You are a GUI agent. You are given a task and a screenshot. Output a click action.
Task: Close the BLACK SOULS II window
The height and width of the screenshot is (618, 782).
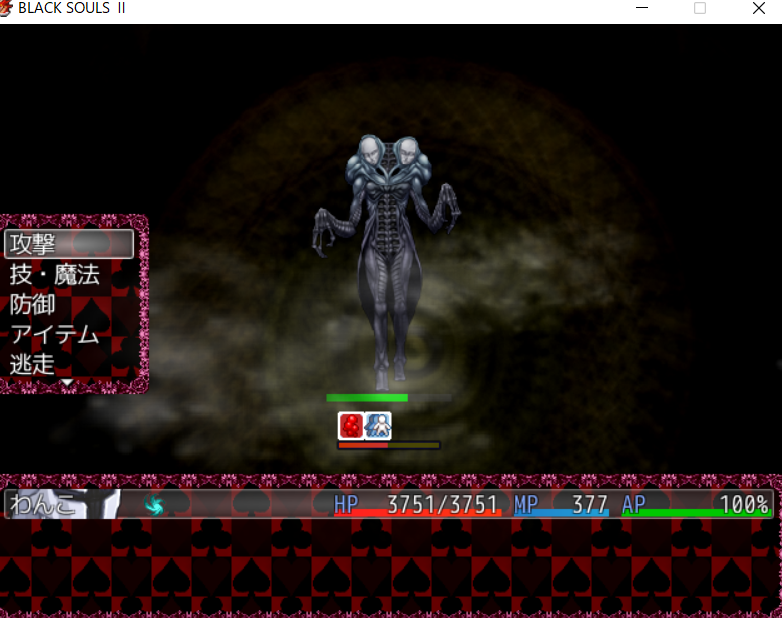[759, 8]
